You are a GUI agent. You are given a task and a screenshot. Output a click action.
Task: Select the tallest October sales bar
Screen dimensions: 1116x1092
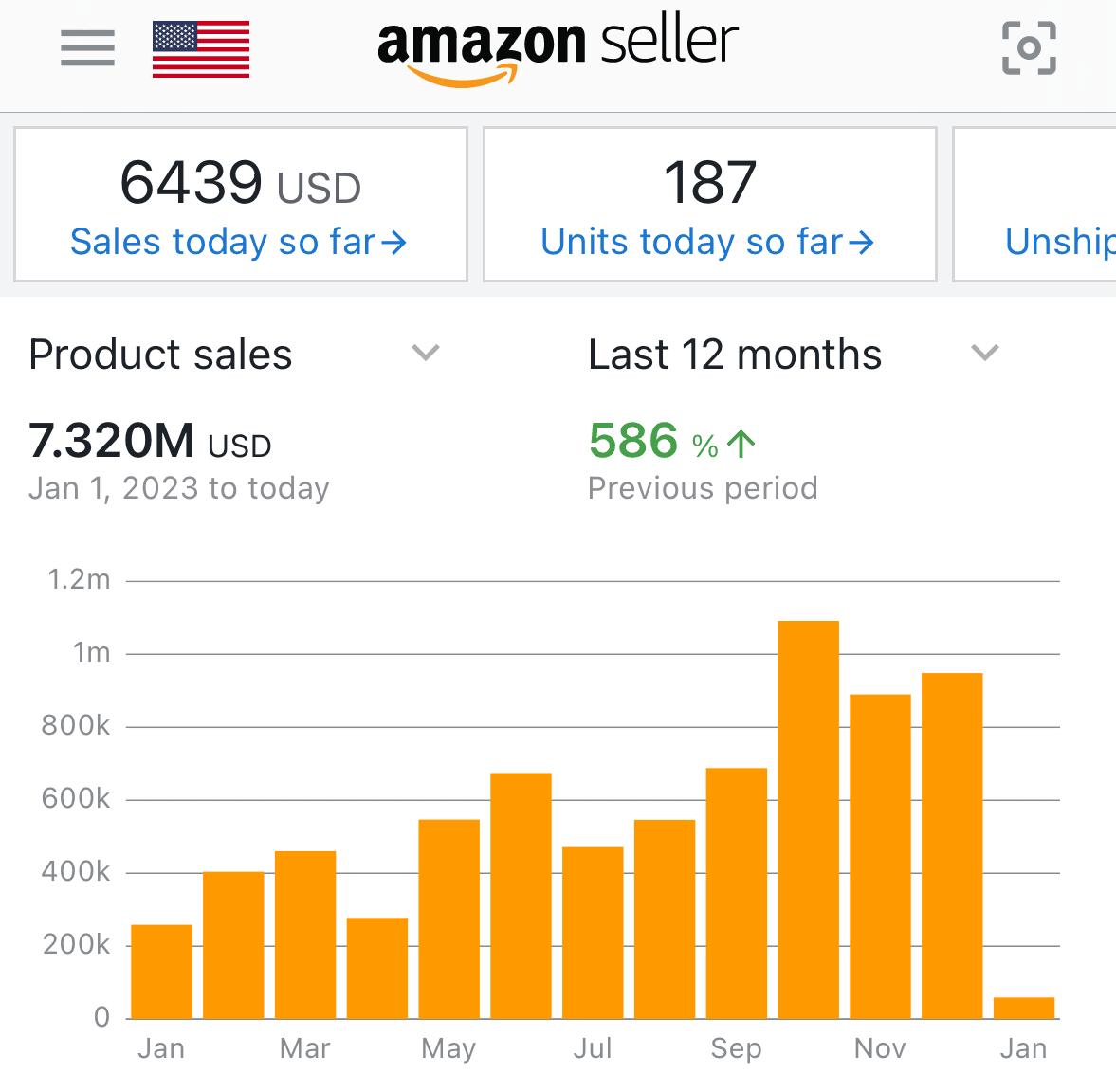coord(809,819)
